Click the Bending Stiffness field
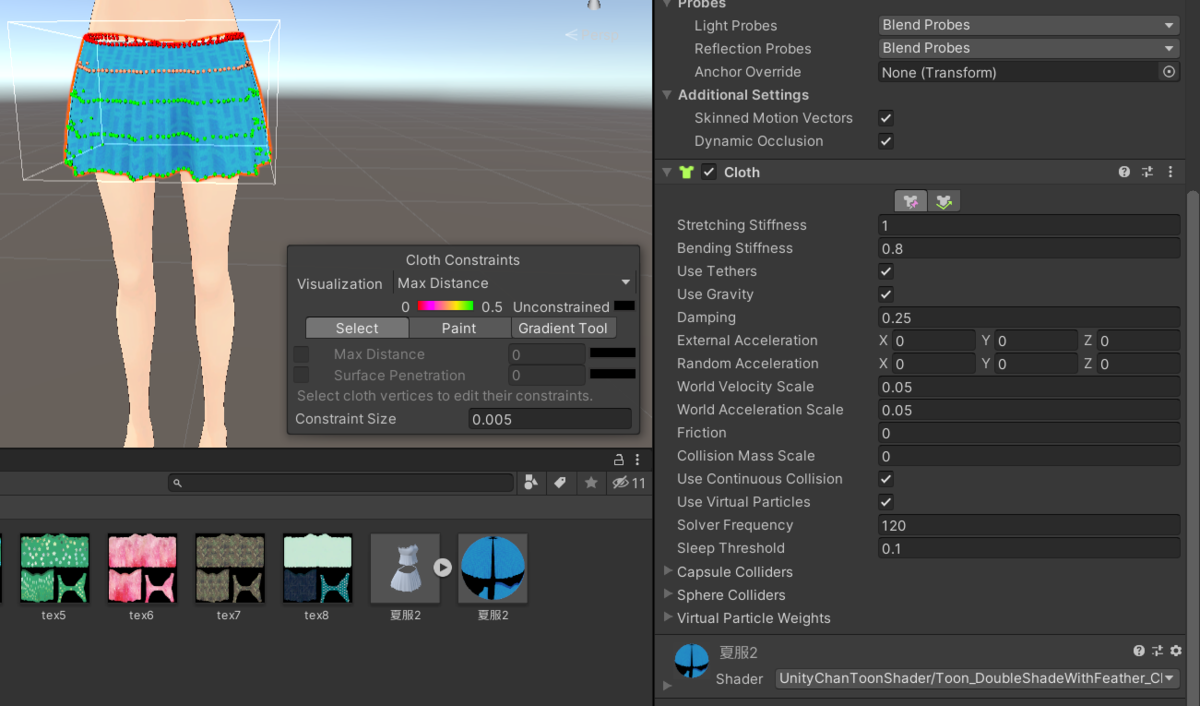Viewport: 1200px width, 706px height. [x=1029, y=248]
